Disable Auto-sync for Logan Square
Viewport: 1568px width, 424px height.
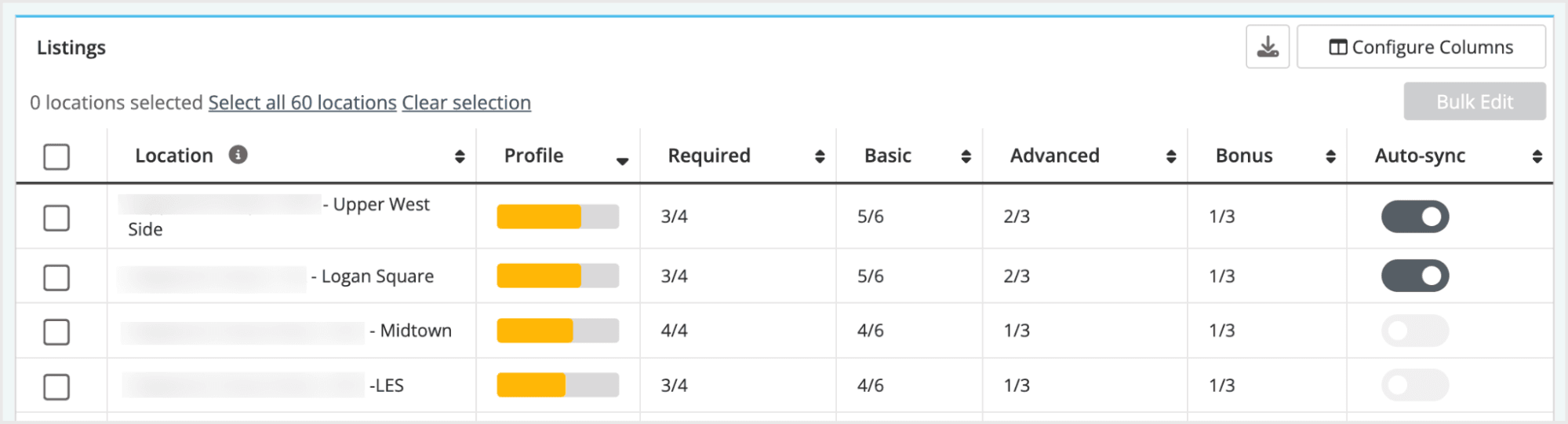pyautogui.click(x=1414, y=276)
